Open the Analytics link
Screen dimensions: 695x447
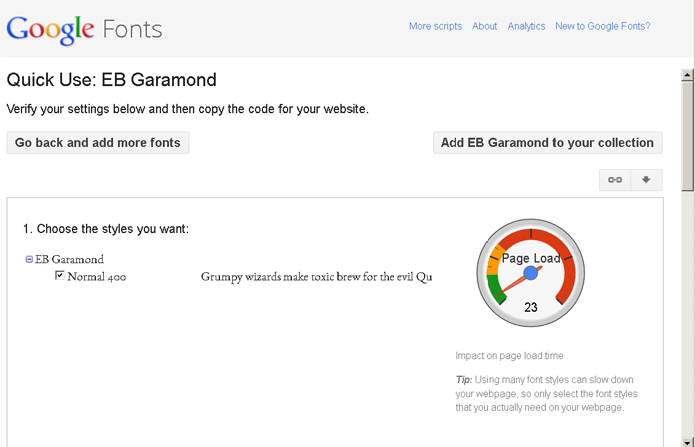coord(526,26)
